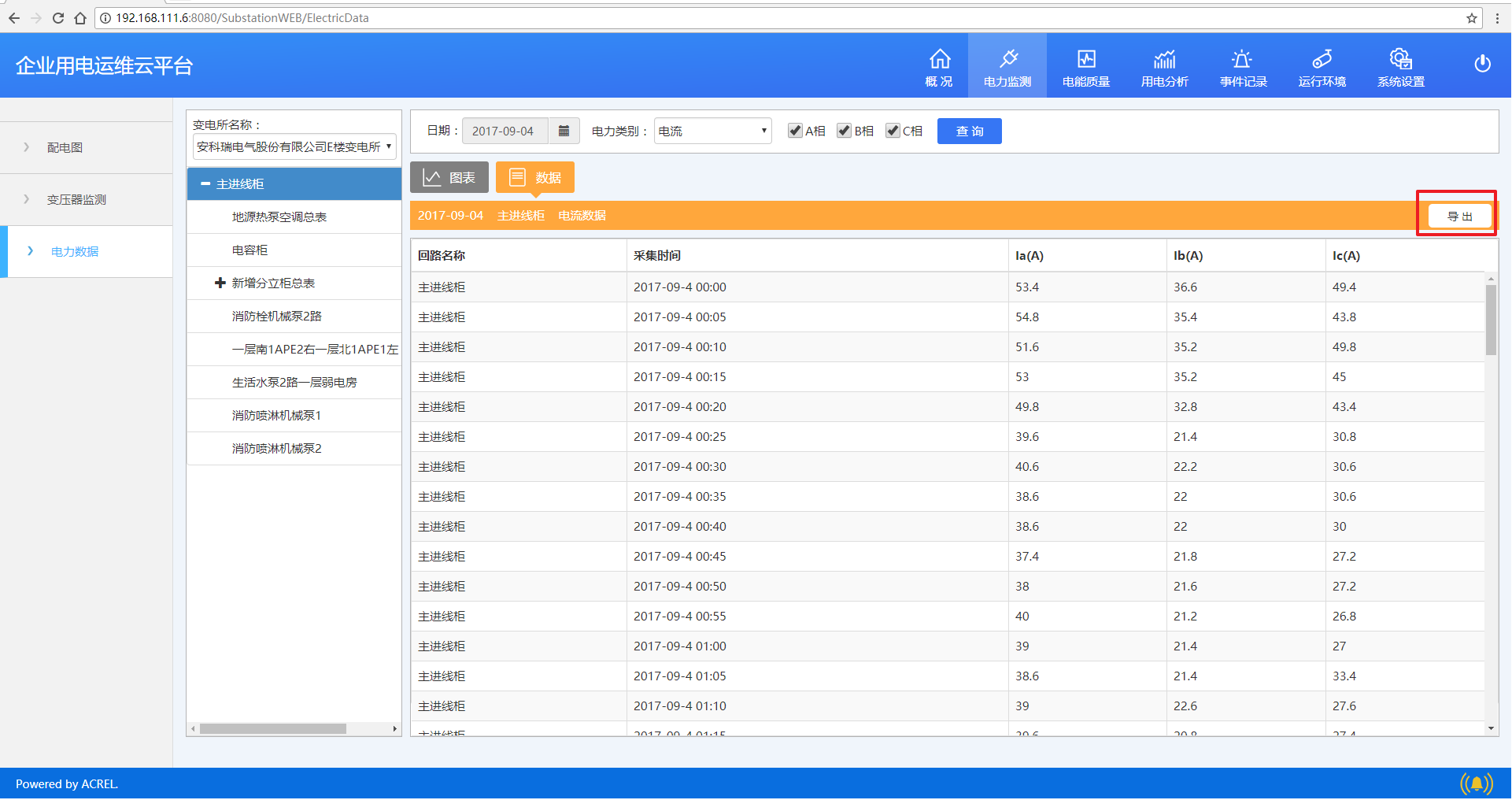This screenshot has width=1512, height=800.
Task: Open the date picker calendar icon
Action: [564, 131]
